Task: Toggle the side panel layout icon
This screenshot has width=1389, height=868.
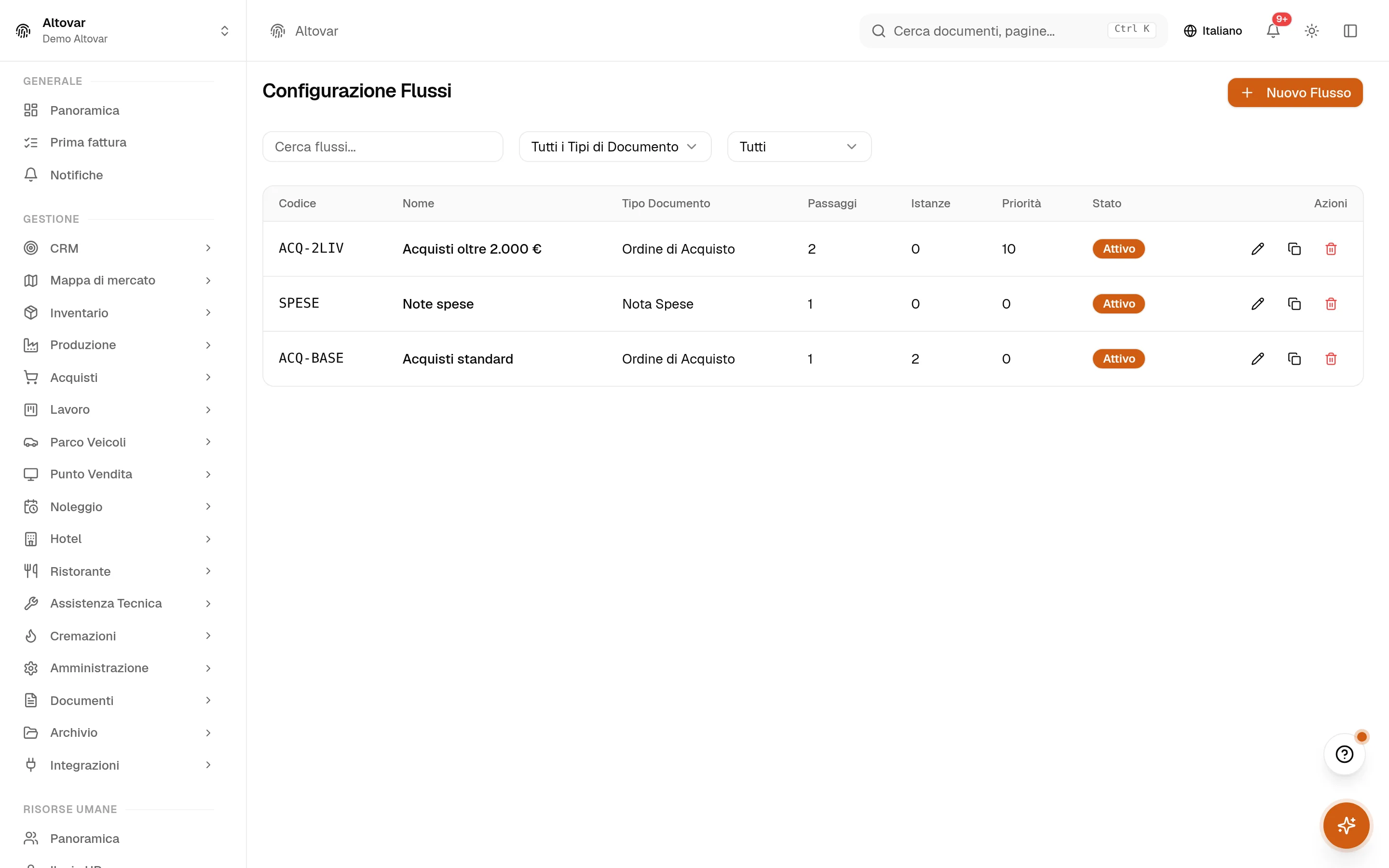Action: (1350, 31)
